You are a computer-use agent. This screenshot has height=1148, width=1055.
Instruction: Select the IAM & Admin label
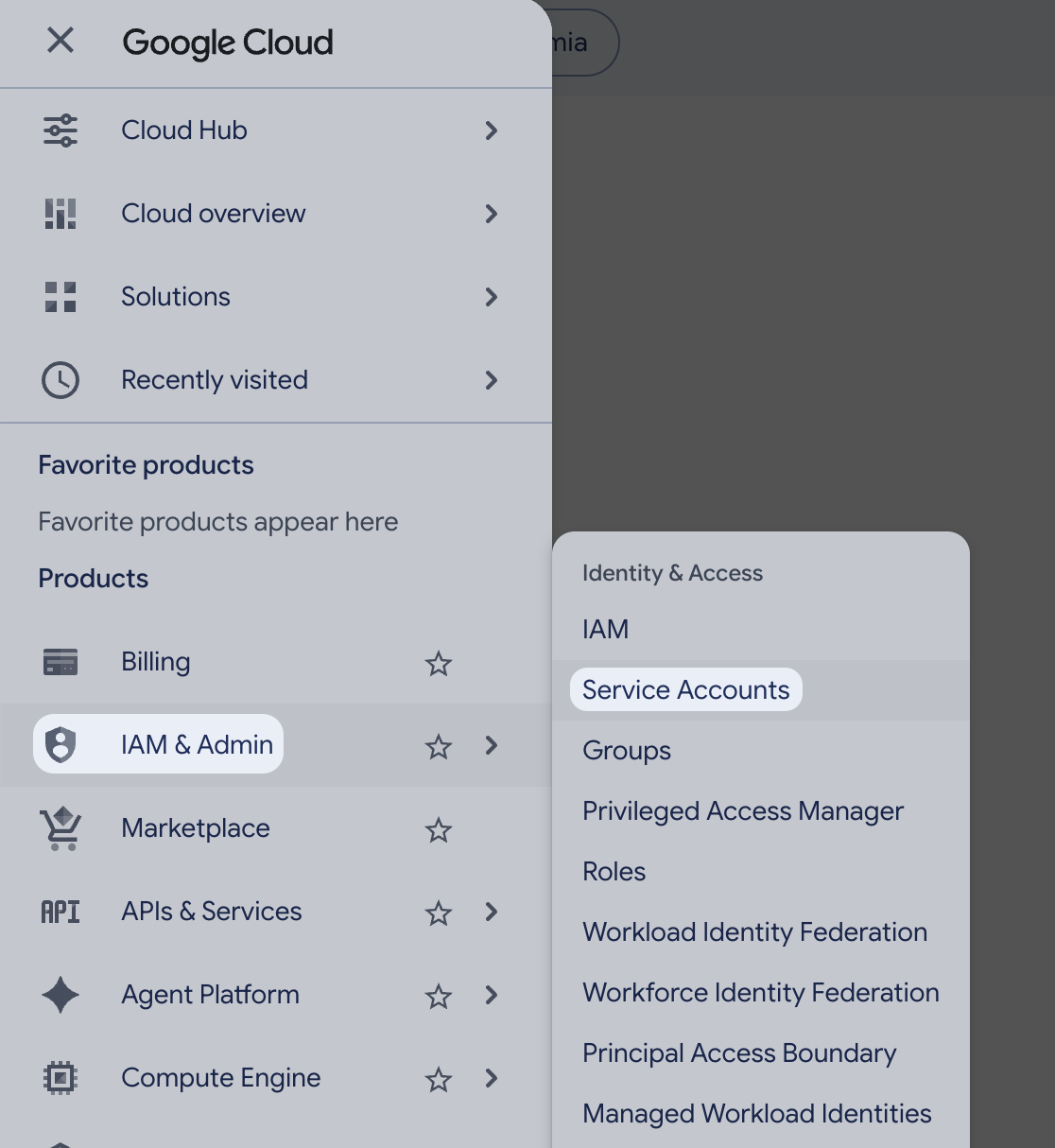click(197, 745)
